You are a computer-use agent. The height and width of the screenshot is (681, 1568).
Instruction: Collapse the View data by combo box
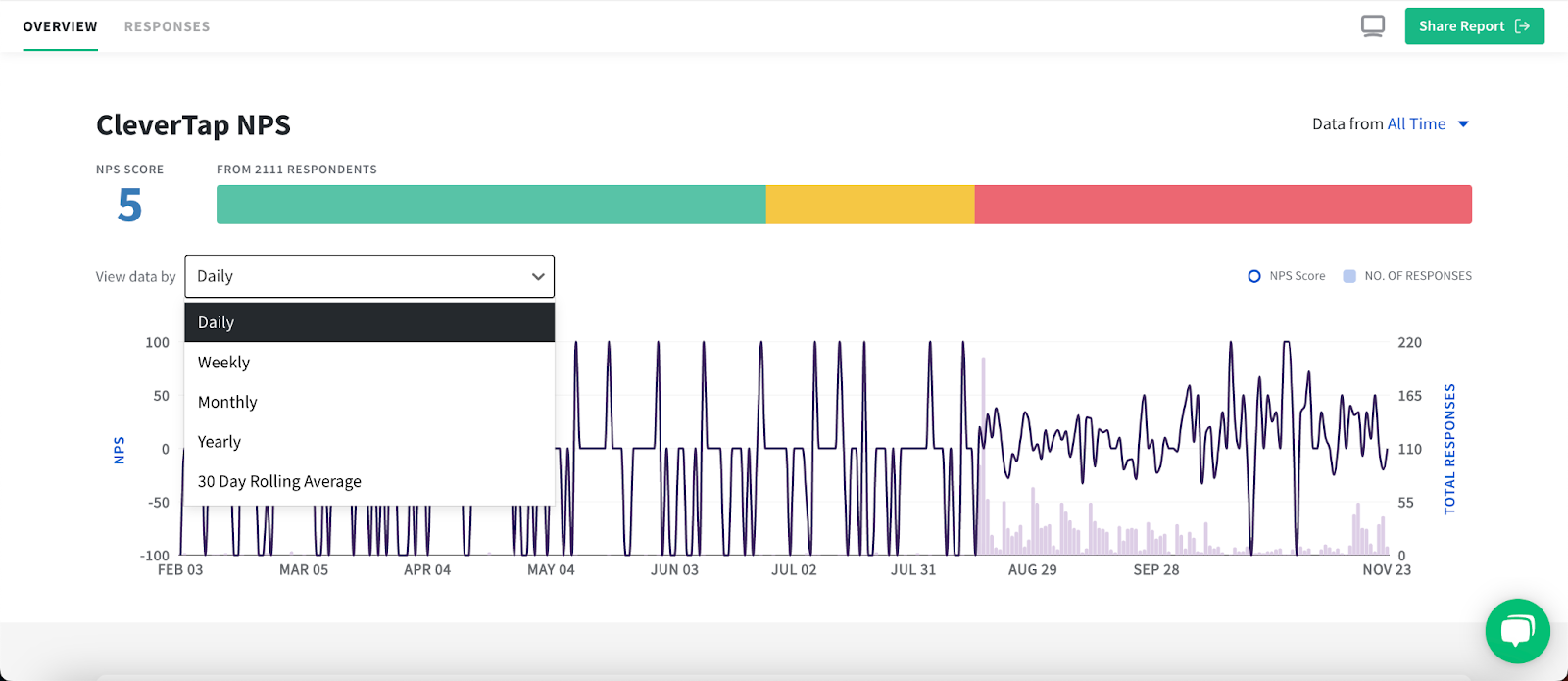369,276
